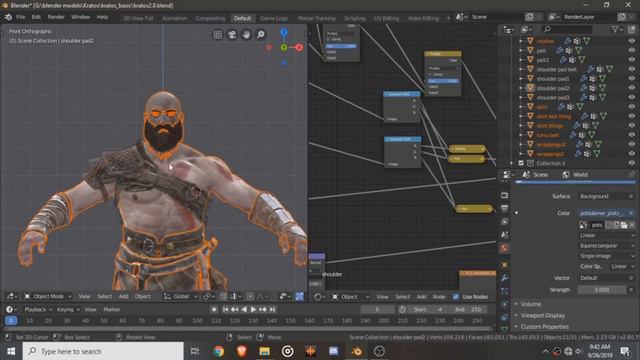
Task: Toggle the Collection 3 exclude checkbox
Action: pos(521,163)
